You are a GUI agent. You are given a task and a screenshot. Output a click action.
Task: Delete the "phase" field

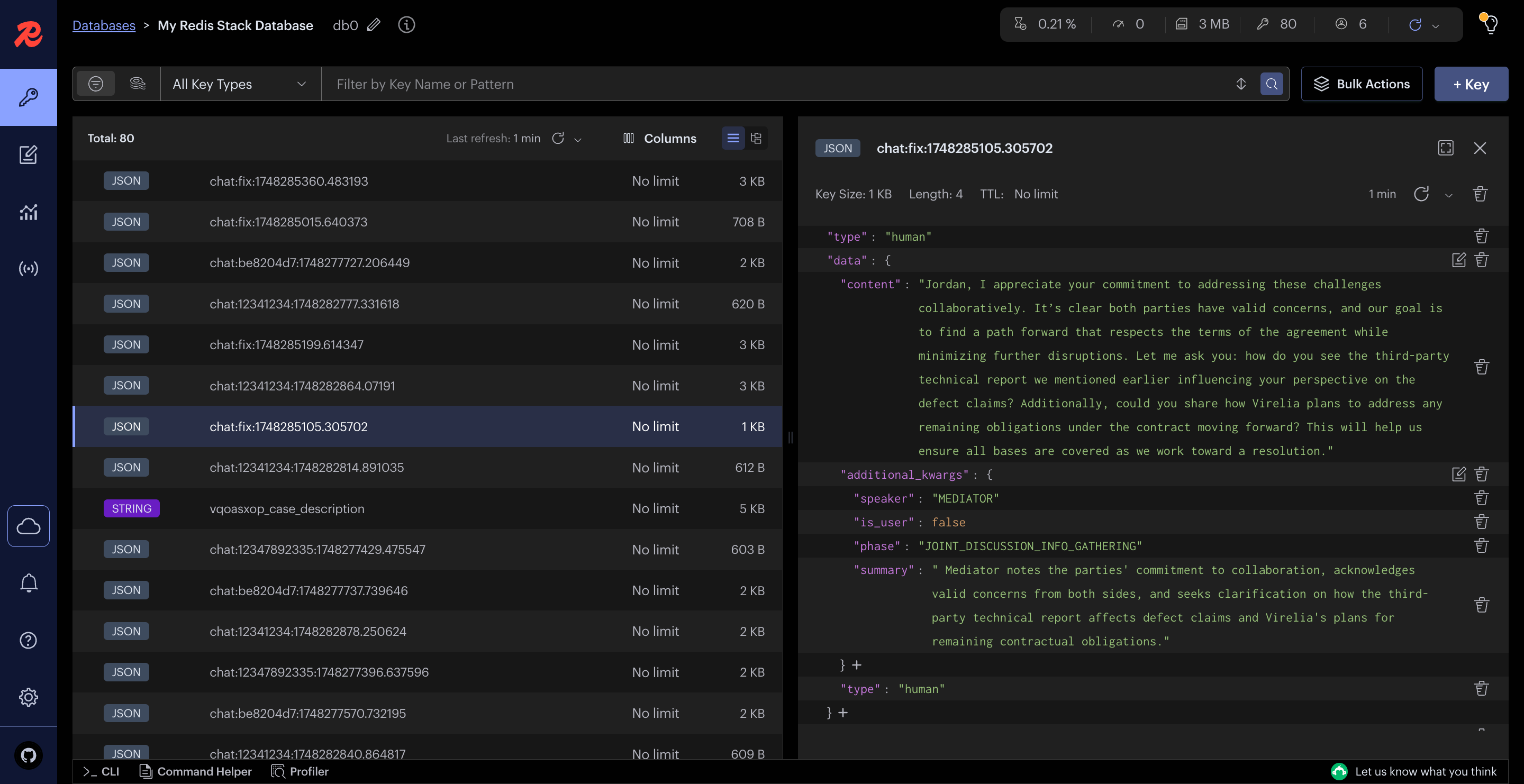(x=1482, y=546)
